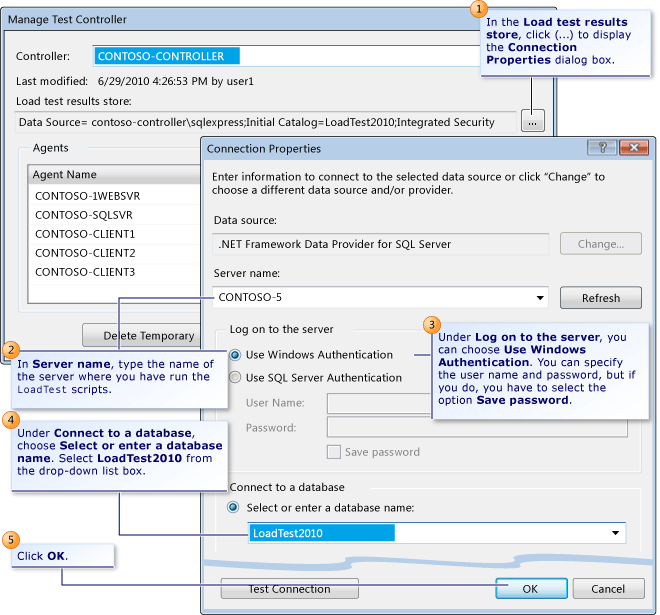Select the 'Select or enter a database name' radio
The image size is (660, 615).
pyautogui.click(x=233, y=507)
